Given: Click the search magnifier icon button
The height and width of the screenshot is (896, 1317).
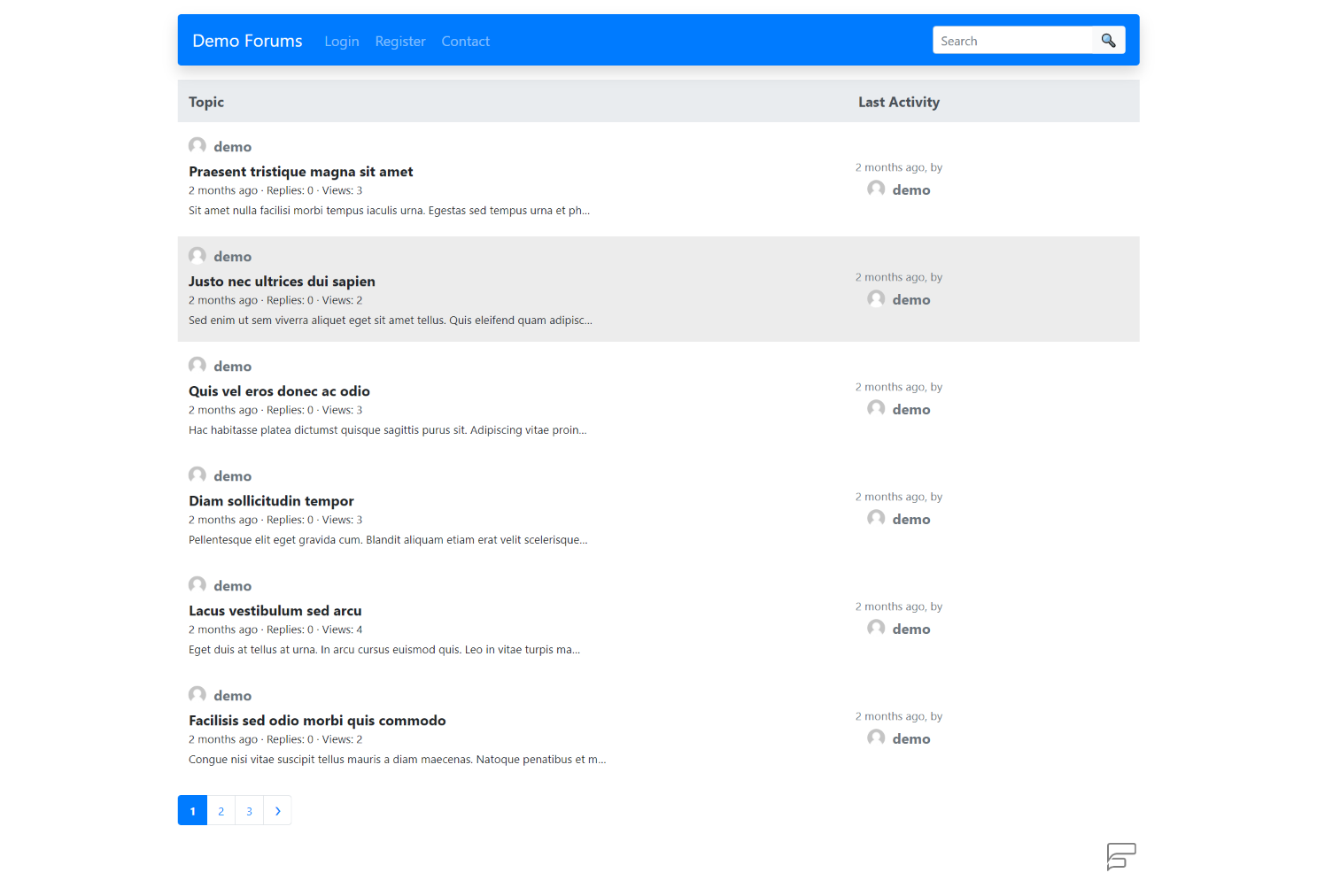Looking at the screenshot, I should [1108, 41].
